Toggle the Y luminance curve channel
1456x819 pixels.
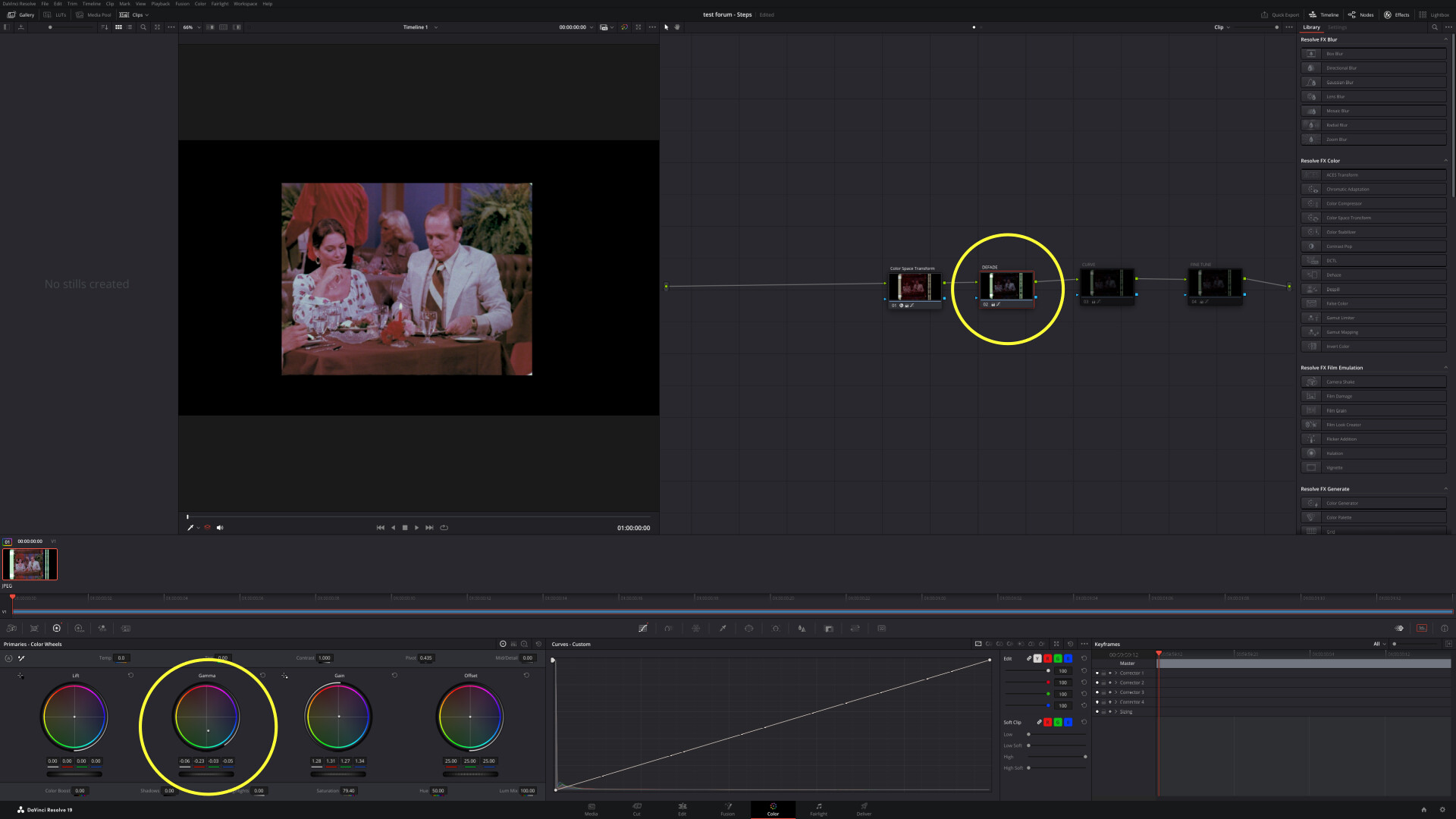1037,658
